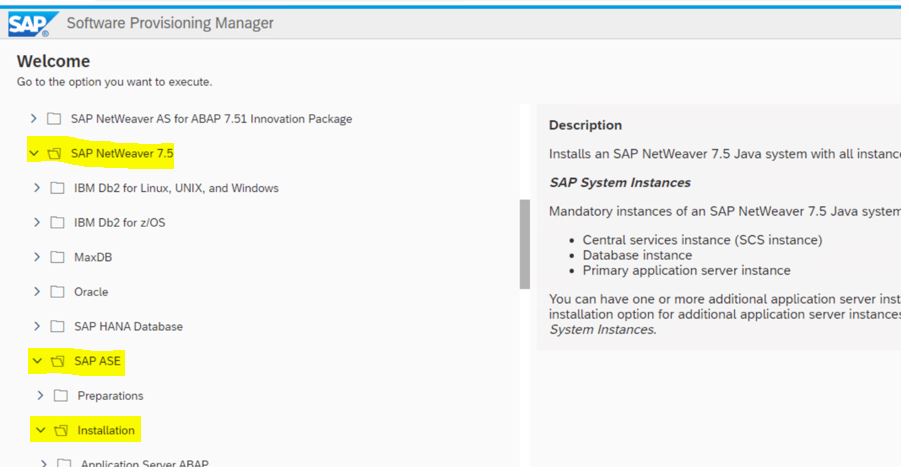The height and width of the screenshot is (475, 909).
Task: Click folder icon beside IBM Db2 for Linux
Action: (x=57, y=188)
